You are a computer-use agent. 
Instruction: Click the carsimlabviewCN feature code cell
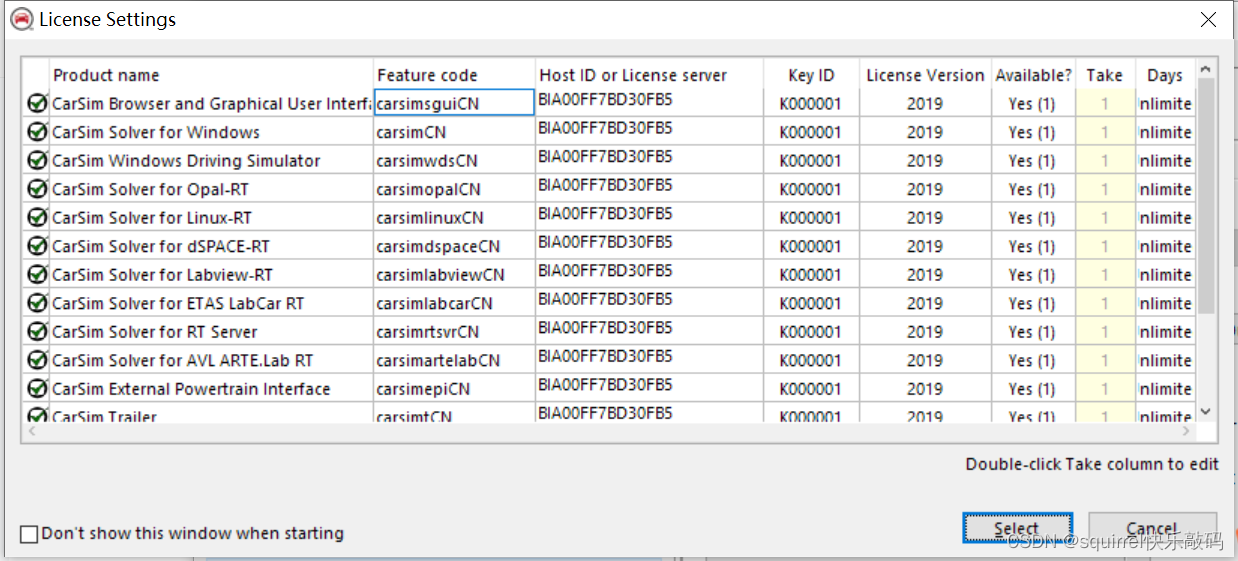click(x=454, y=274)
